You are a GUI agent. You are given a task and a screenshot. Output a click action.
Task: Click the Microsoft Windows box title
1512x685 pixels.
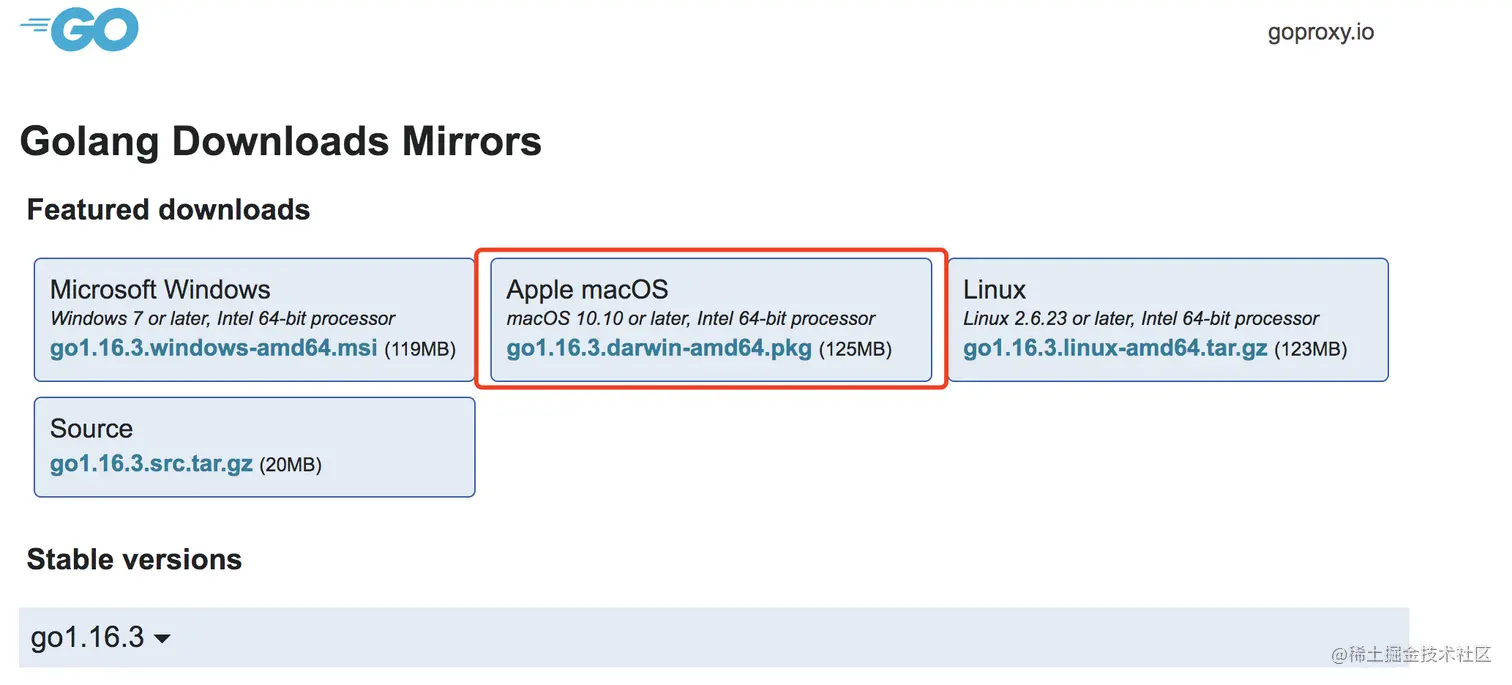point(160,290)
